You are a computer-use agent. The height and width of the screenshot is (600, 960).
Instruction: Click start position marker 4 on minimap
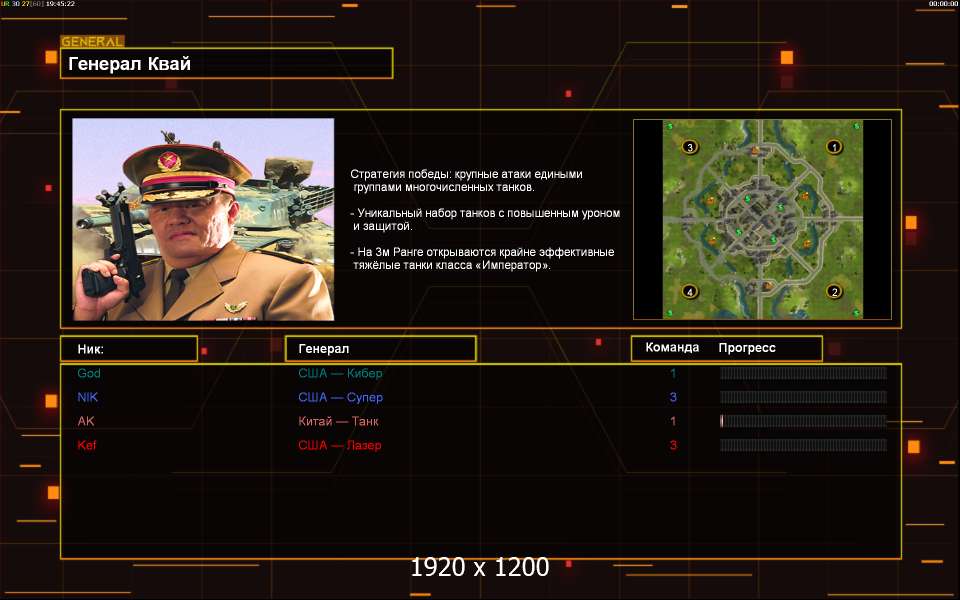coord(690,291)
